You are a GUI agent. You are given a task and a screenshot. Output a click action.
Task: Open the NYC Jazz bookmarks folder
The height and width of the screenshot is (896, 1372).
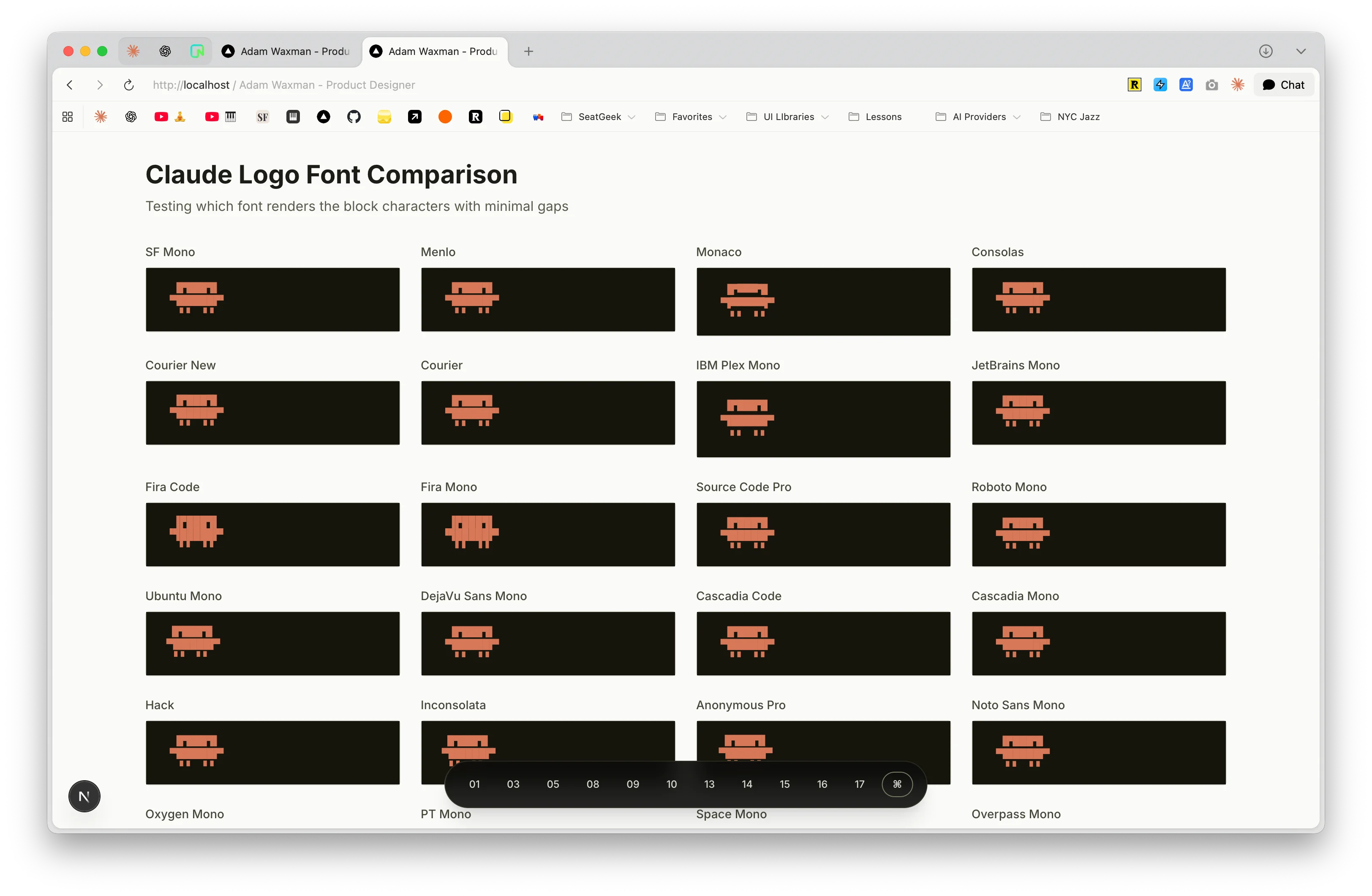1070,117
